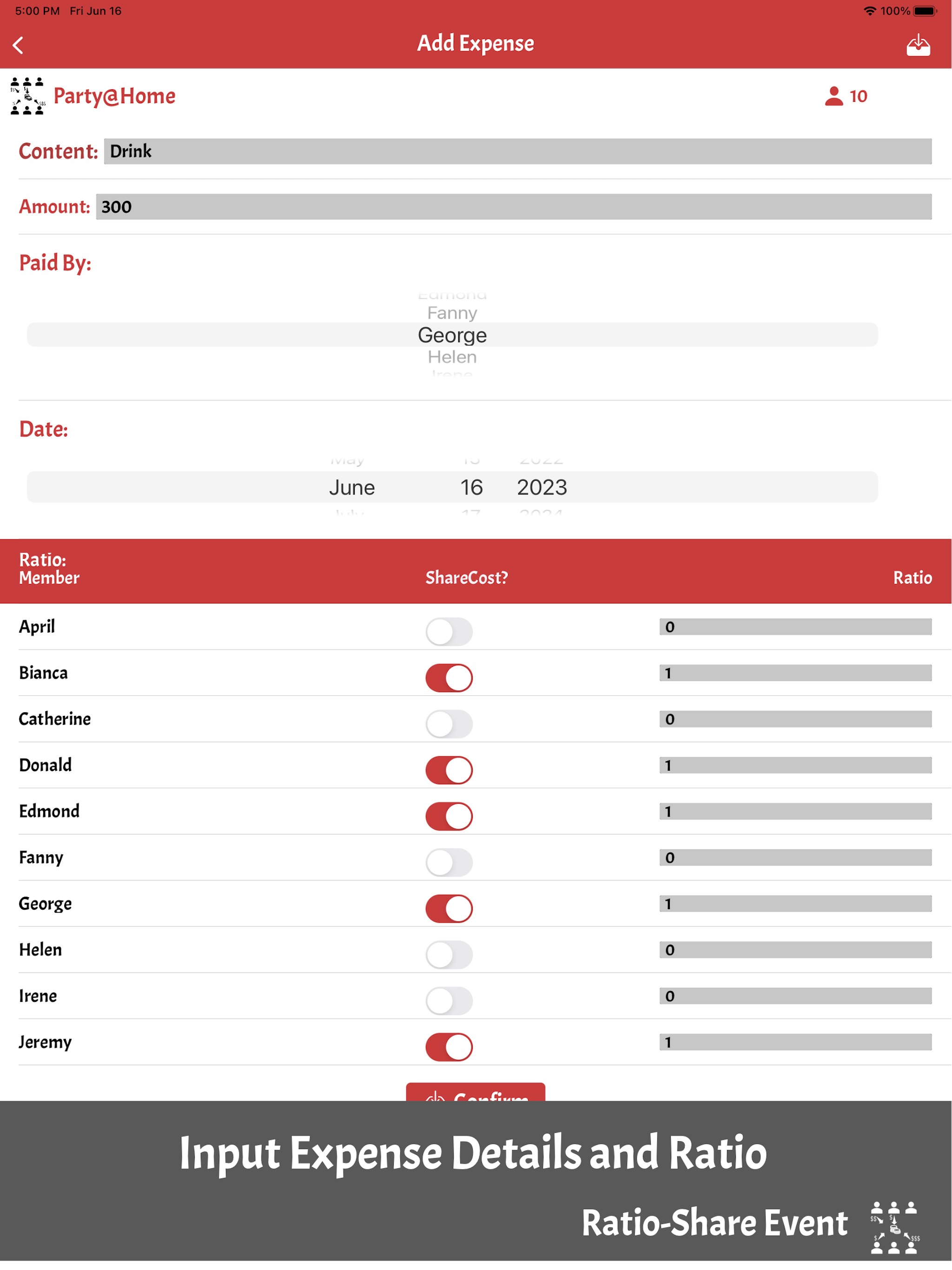Tap year 2023 in date picker
Screen dimensions: 952x1270
[542, 488]
